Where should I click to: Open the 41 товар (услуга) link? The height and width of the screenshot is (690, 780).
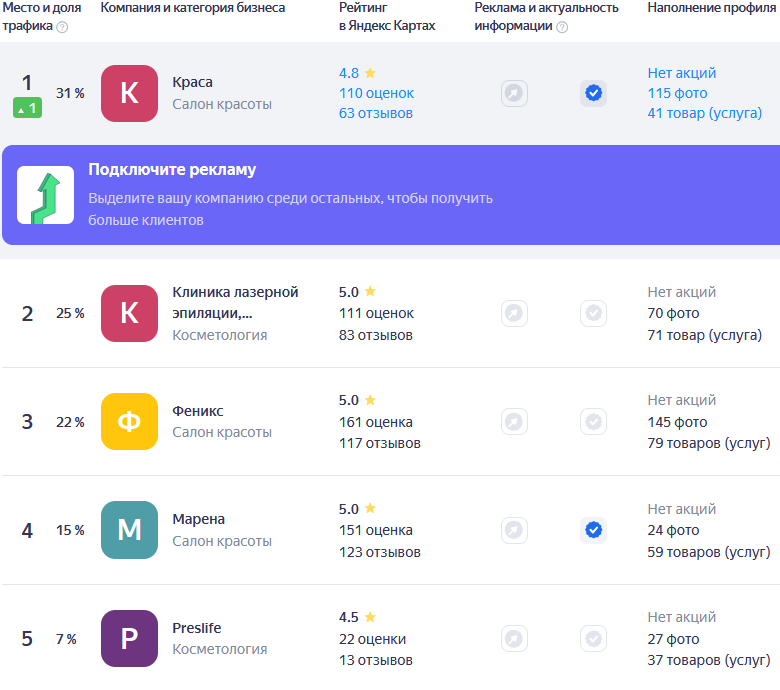click(704, 113)
